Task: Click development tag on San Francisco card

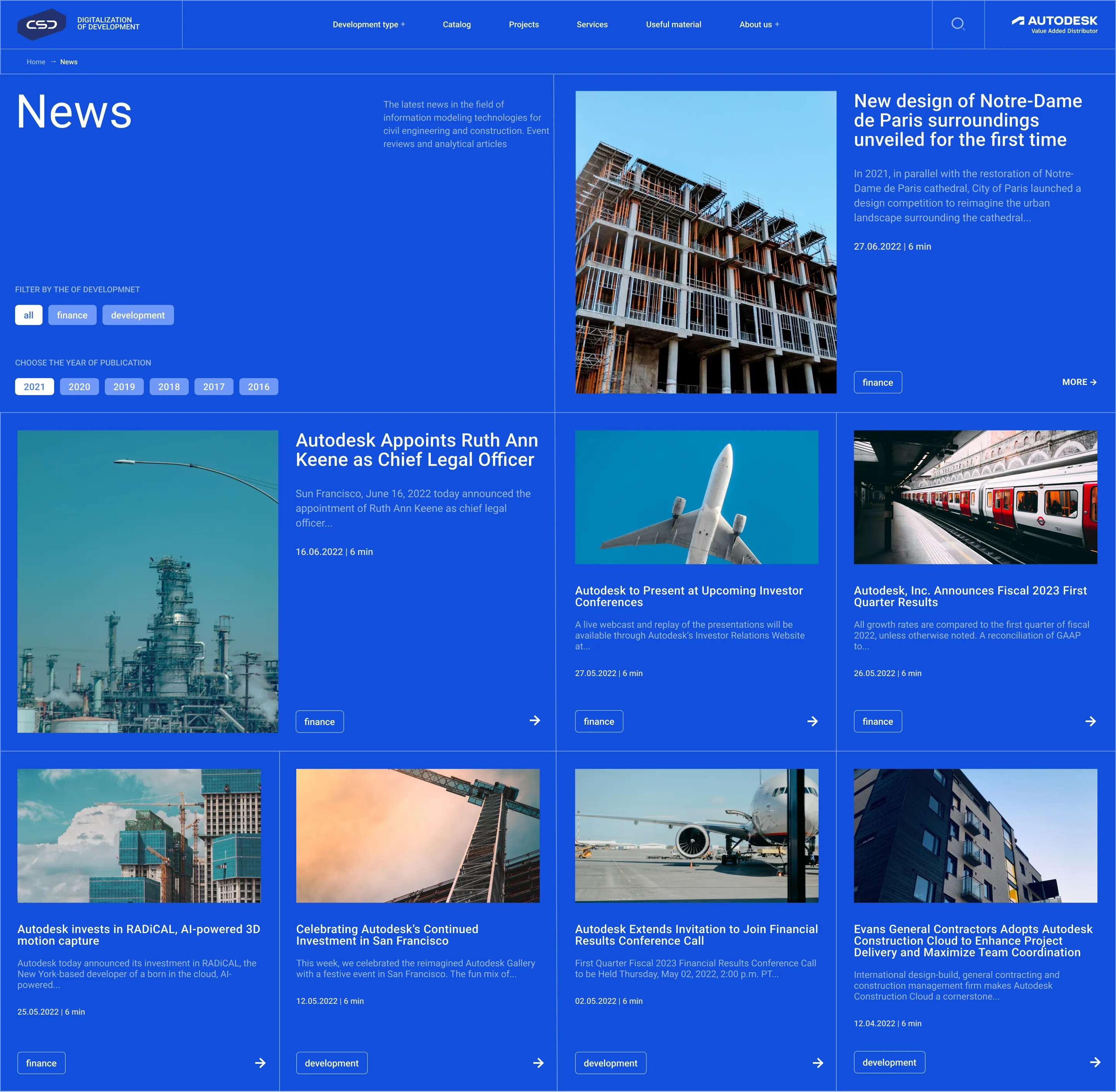Action: click(332, 1063)
